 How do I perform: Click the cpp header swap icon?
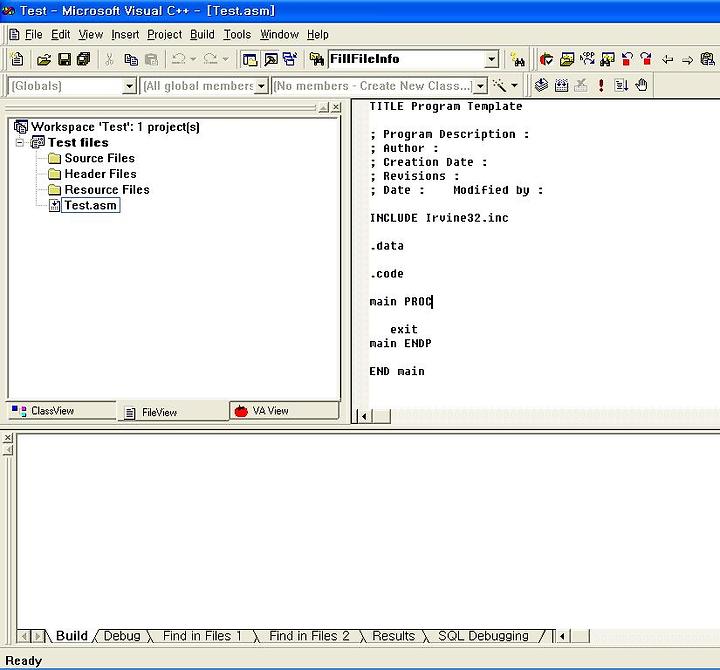click(x=587, y=58)
